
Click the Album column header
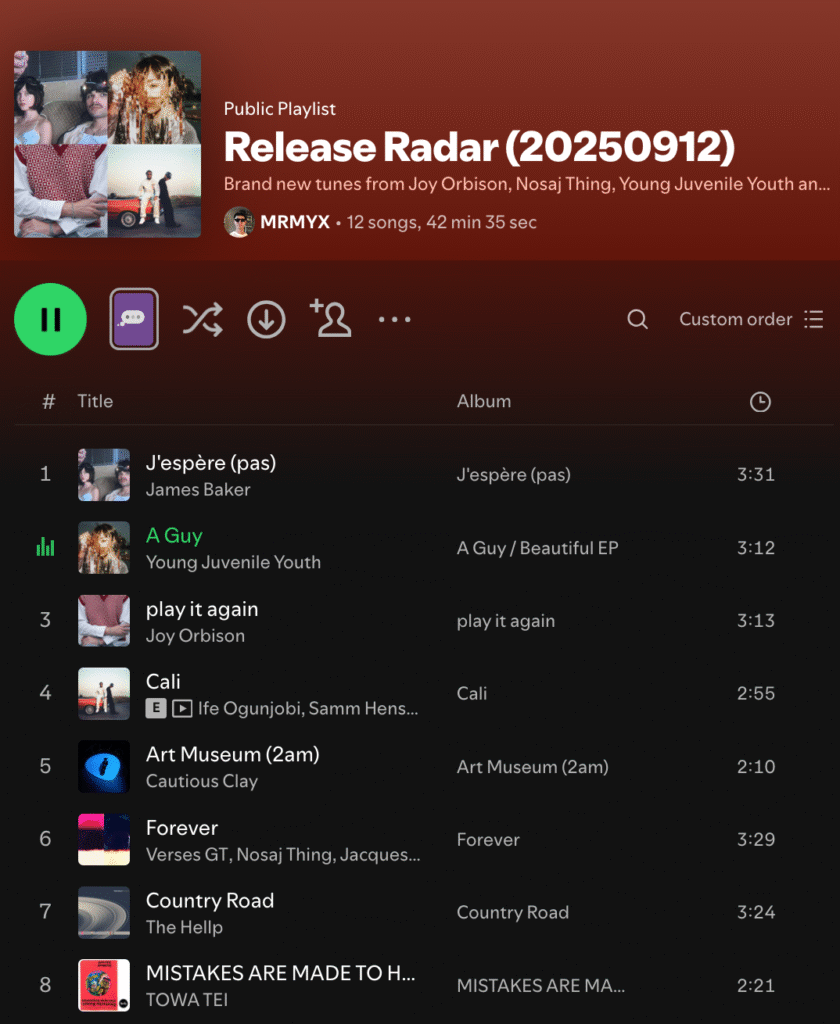484,401
